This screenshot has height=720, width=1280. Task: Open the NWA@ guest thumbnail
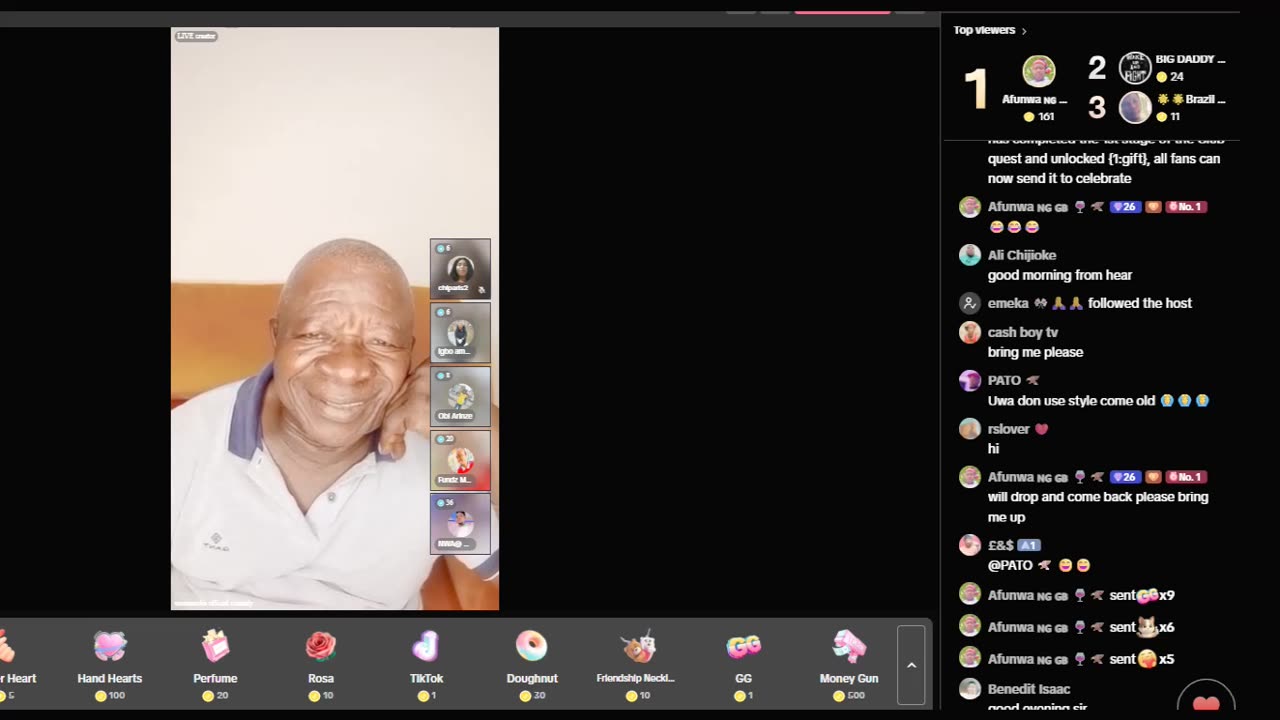pyautogui.click(x=460, y=524)
